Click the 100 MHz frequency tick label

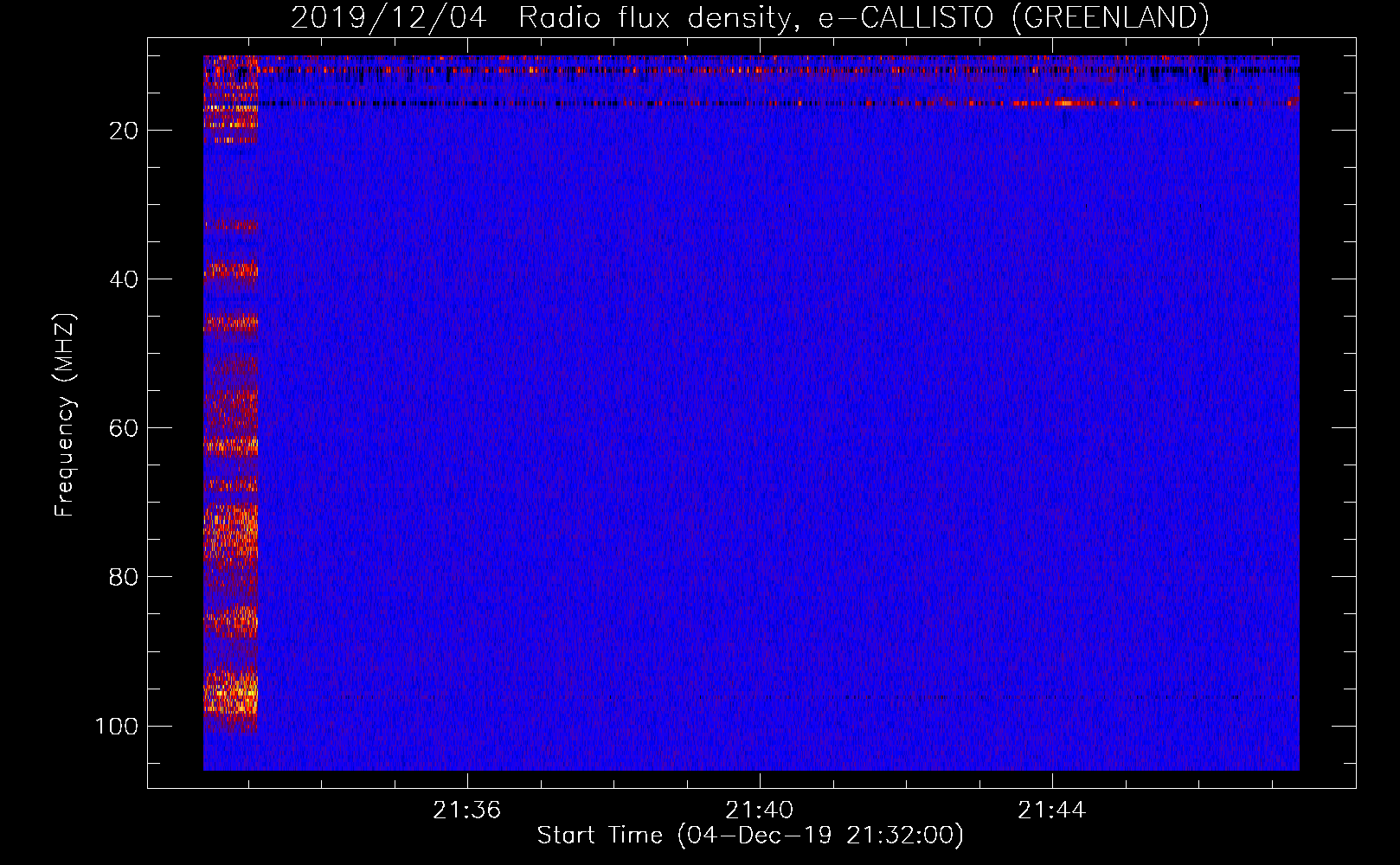point(117,726)
